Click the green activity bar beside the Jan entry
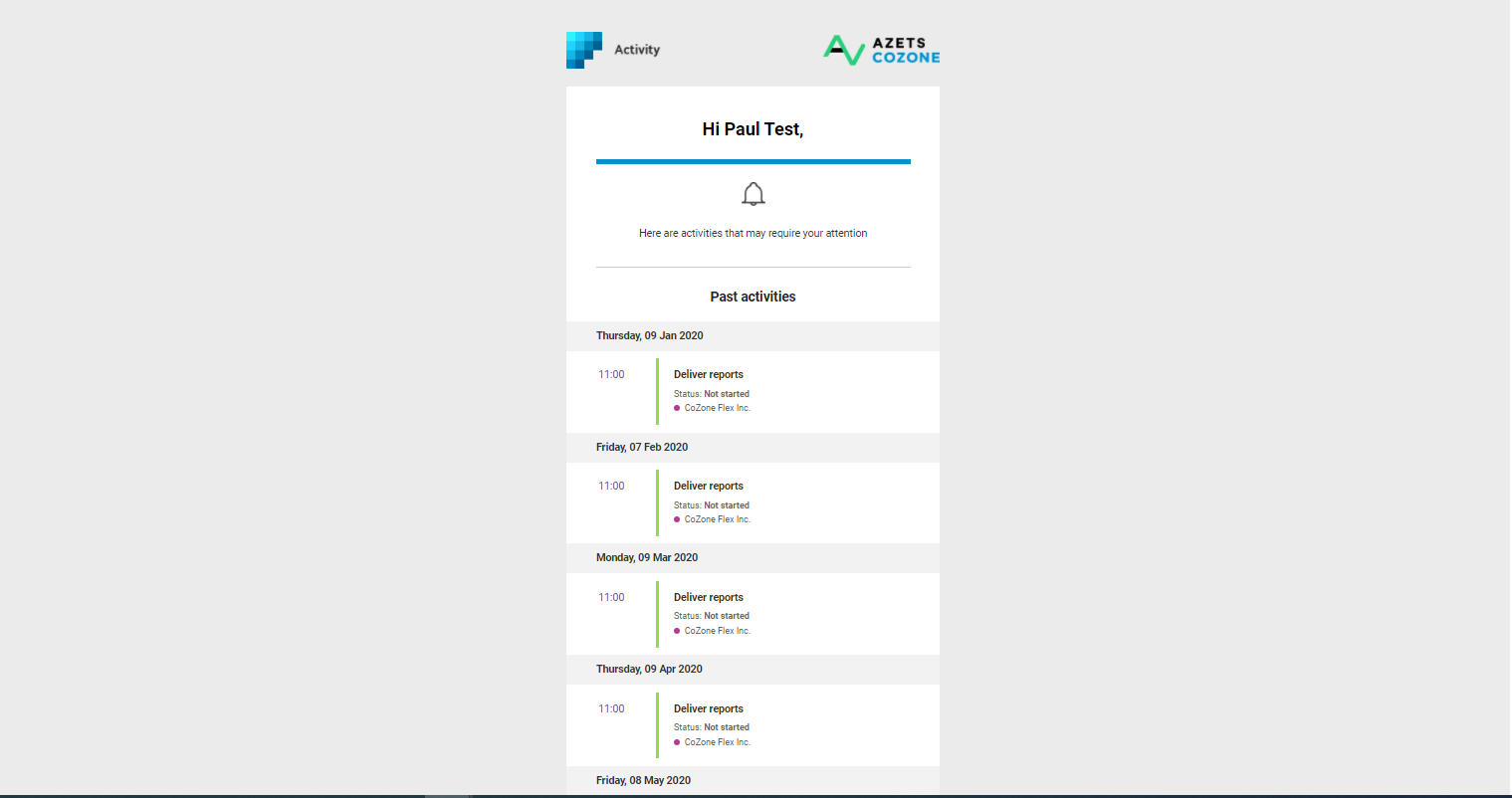1512x798 pixels. [658, 391]
